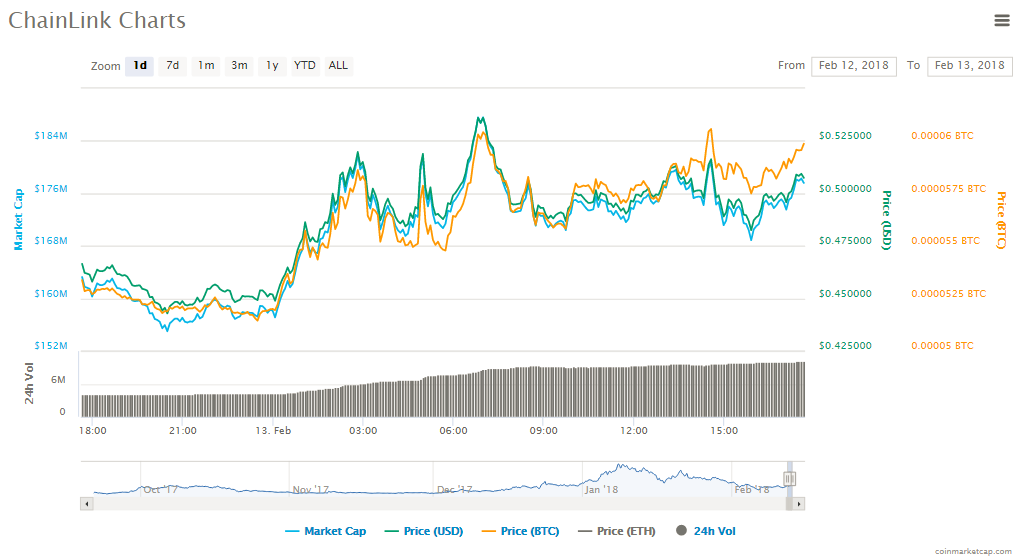The height and width of the screenshot is (558, 1015).
Task: Set the zoom to 1y
Action: 272,65
